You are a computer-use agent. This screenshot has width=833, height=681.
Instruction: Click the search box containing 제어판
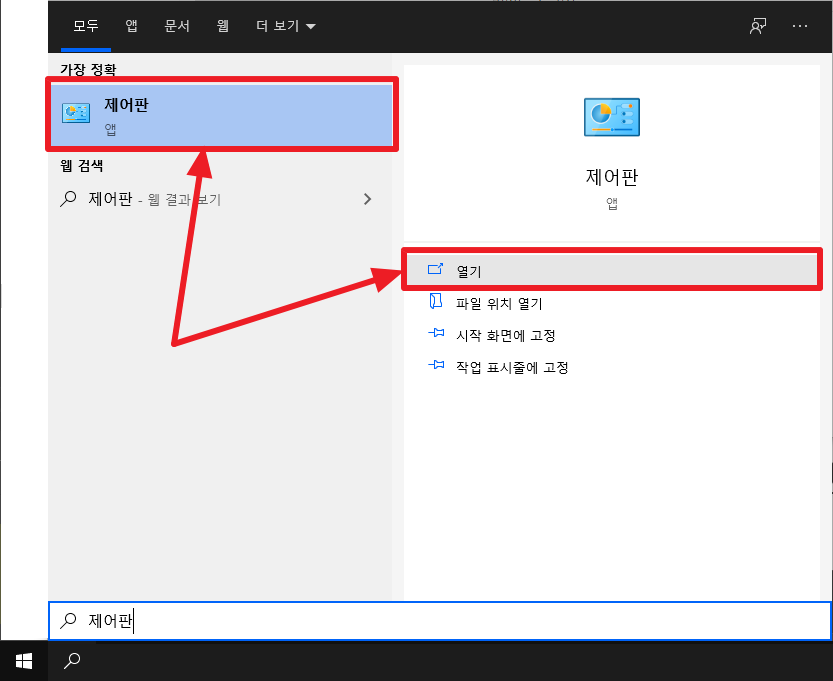[x=440, y=620]
